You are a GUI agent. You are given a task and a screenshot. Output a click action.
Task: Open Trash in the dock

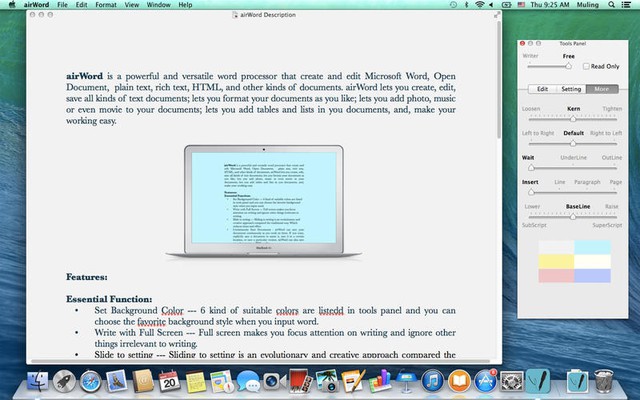point(604,381)
